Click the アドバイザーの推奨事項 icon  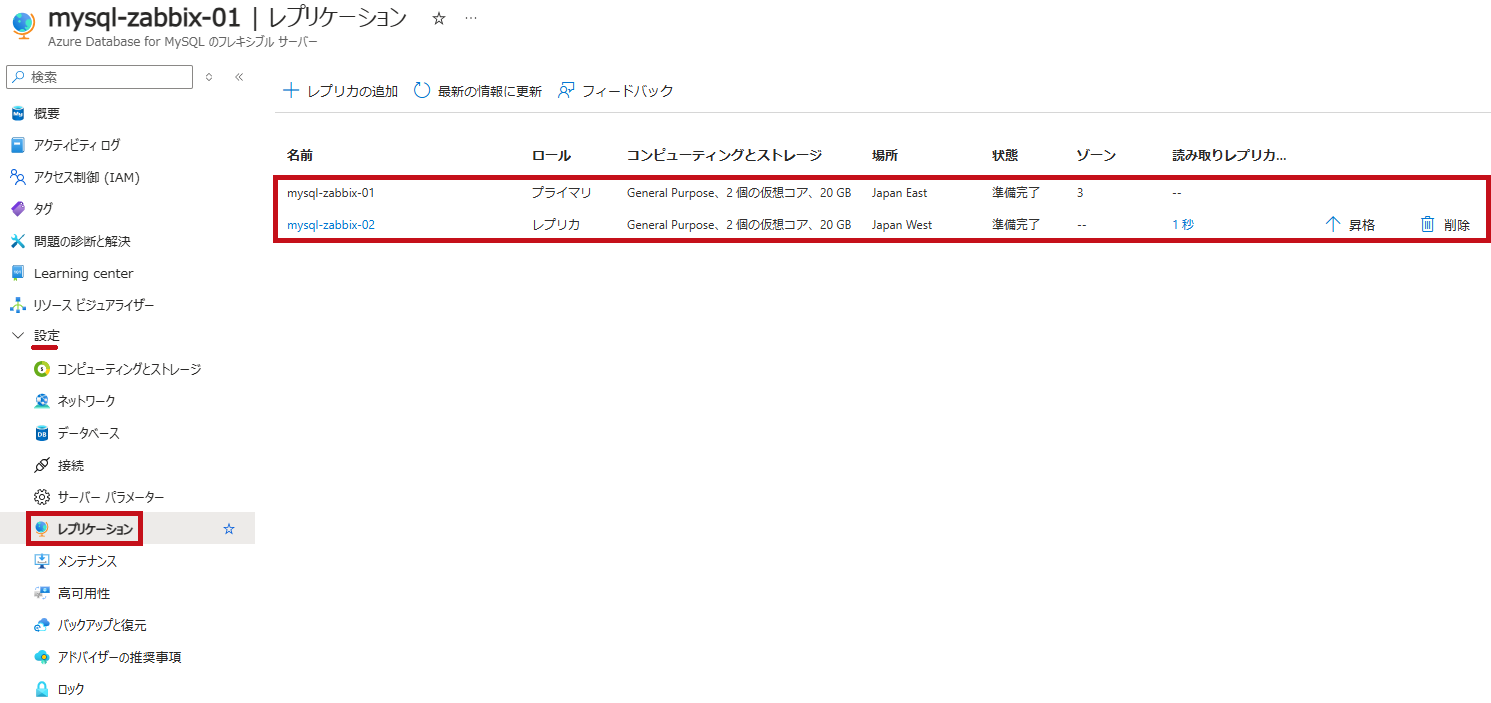click(42, 657)
